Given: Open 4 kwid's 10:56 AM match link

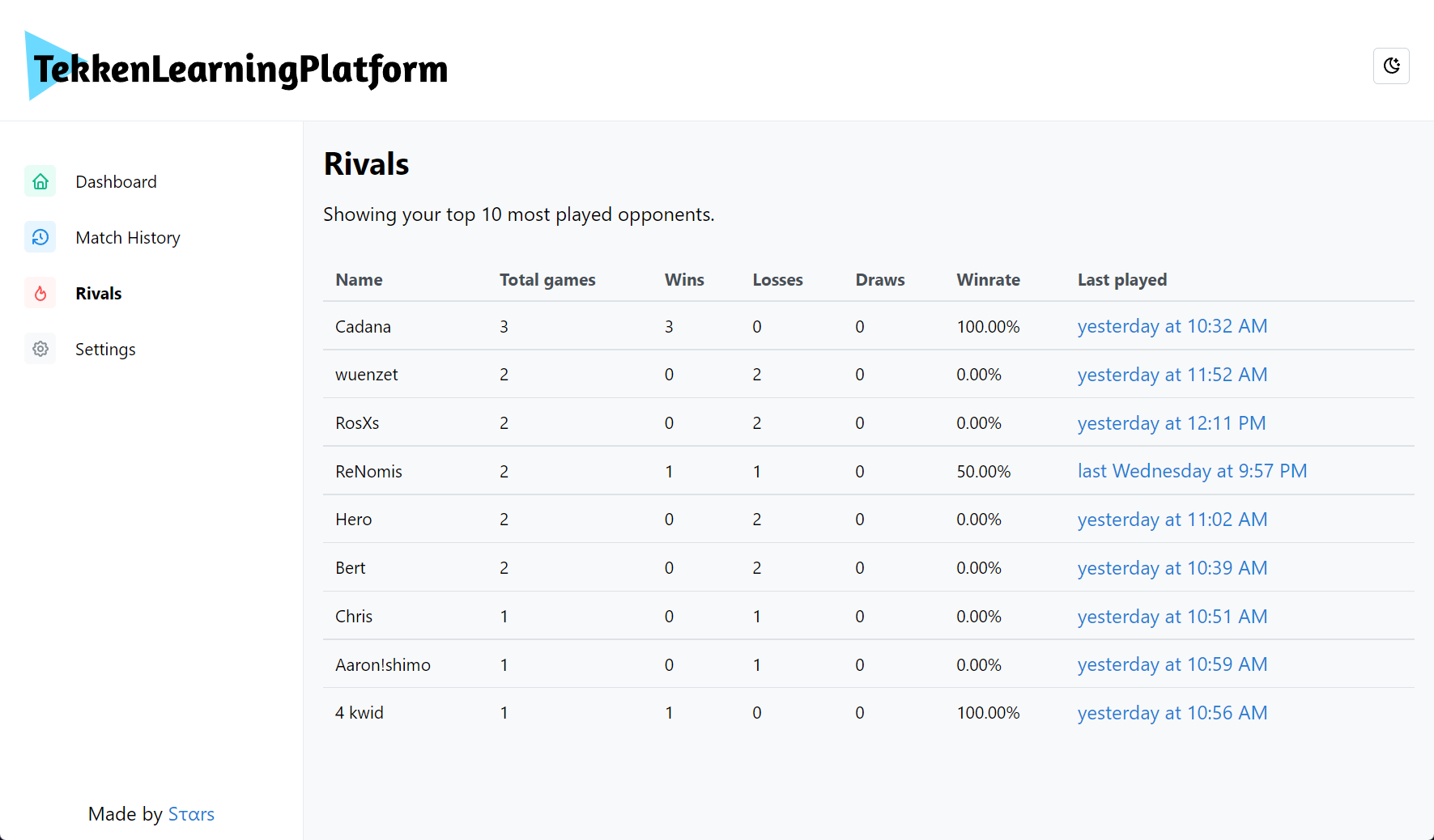Looking at the screenshot, I should tap(1172, 713).
